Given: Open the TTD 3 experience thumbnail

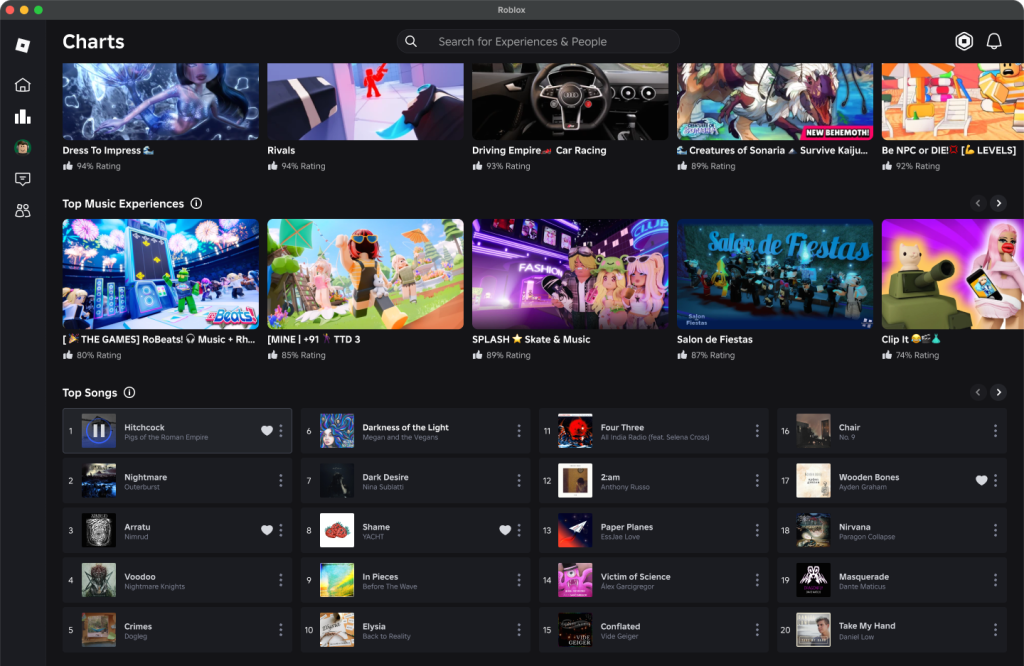Looking at the screenshot, I should click(x=365, y=274).
